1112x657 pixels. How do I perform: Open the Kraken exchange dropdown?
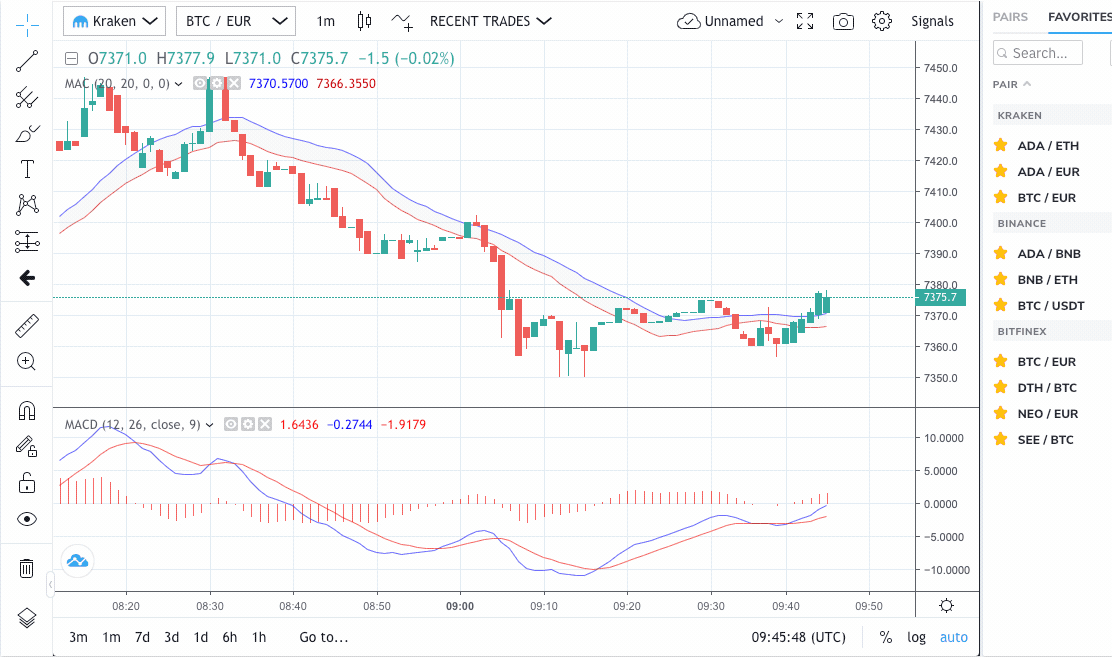click(114, 21)
